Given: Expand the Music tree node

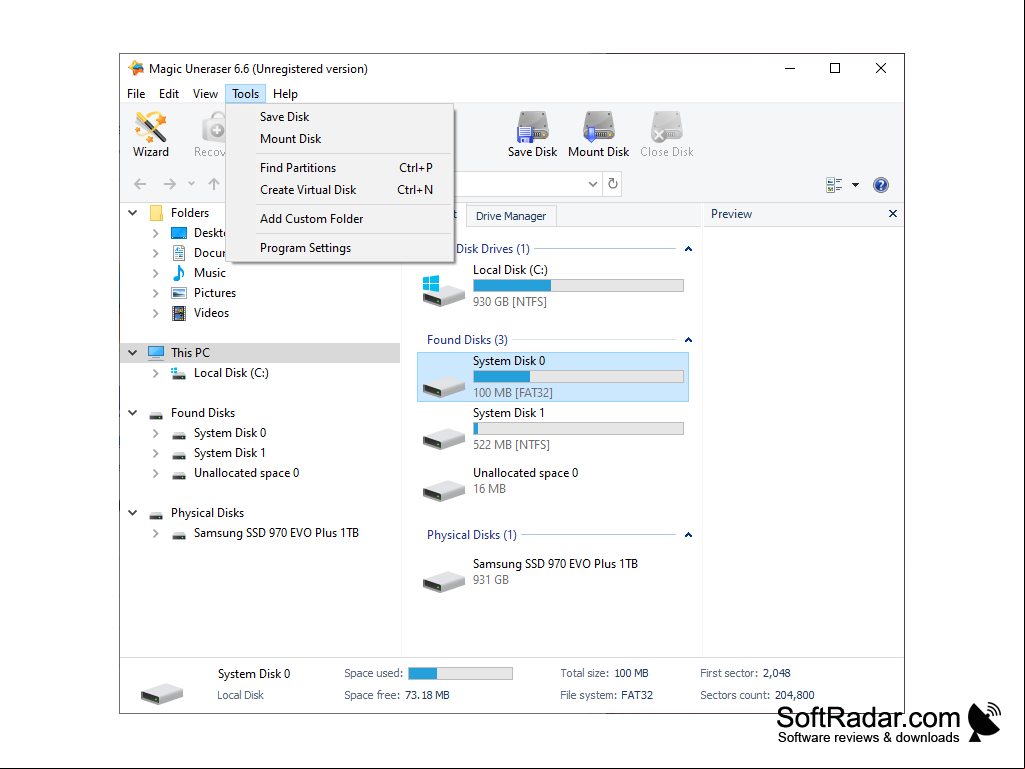Looking at the screenshot, I should click(155, 273).
